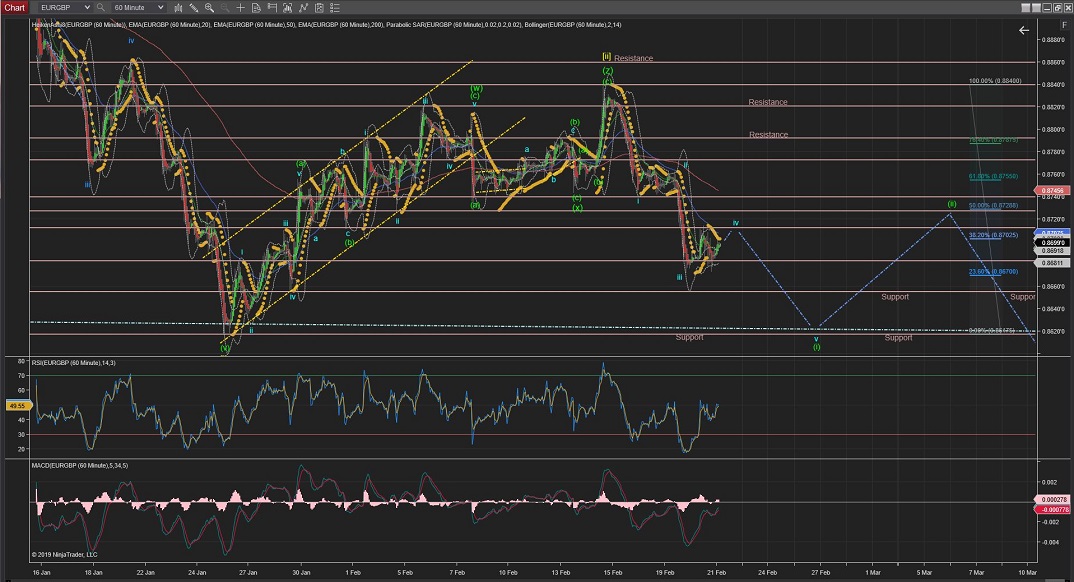
Task: Expand the EURGBP instrument dropdown
Action: (x=86, y=7)
